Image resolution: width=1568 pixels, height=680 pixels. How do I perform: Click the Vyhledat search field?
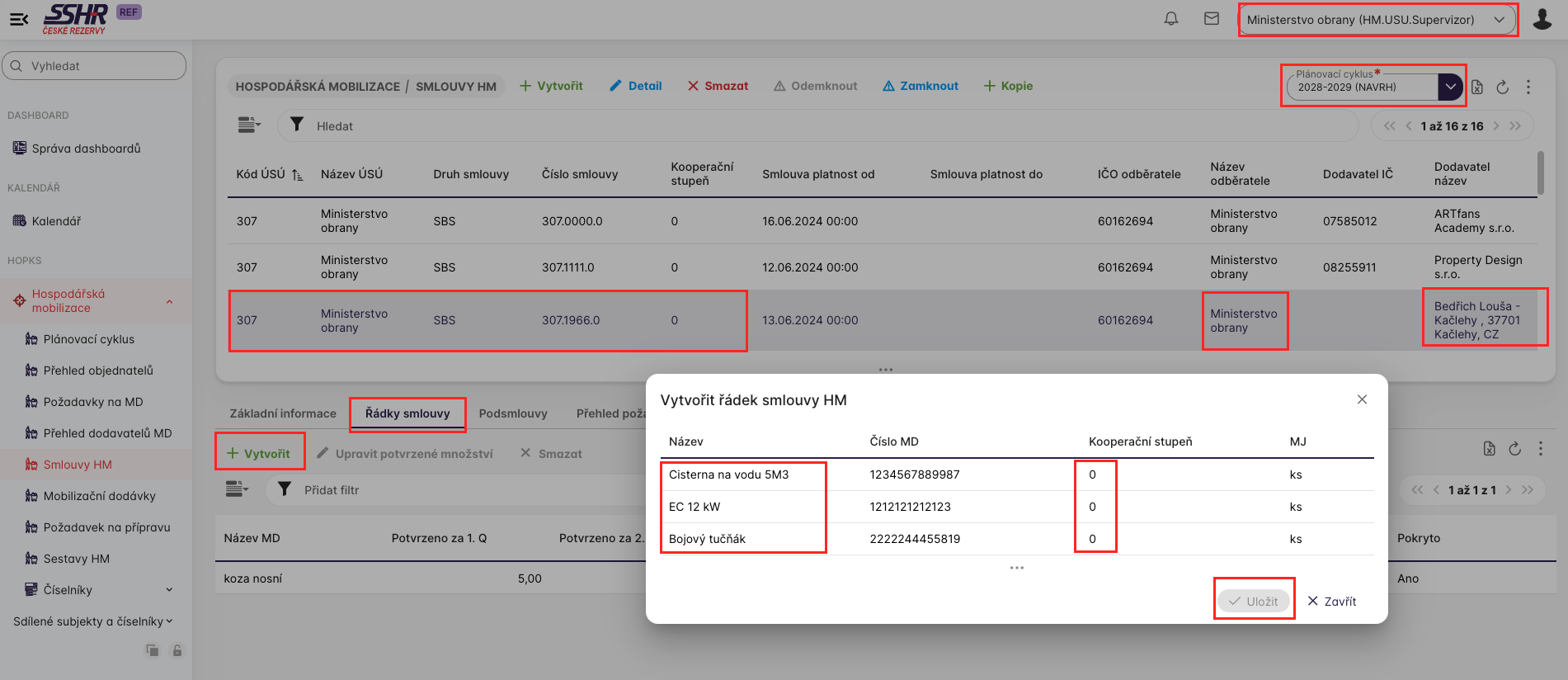click(94, 66)
